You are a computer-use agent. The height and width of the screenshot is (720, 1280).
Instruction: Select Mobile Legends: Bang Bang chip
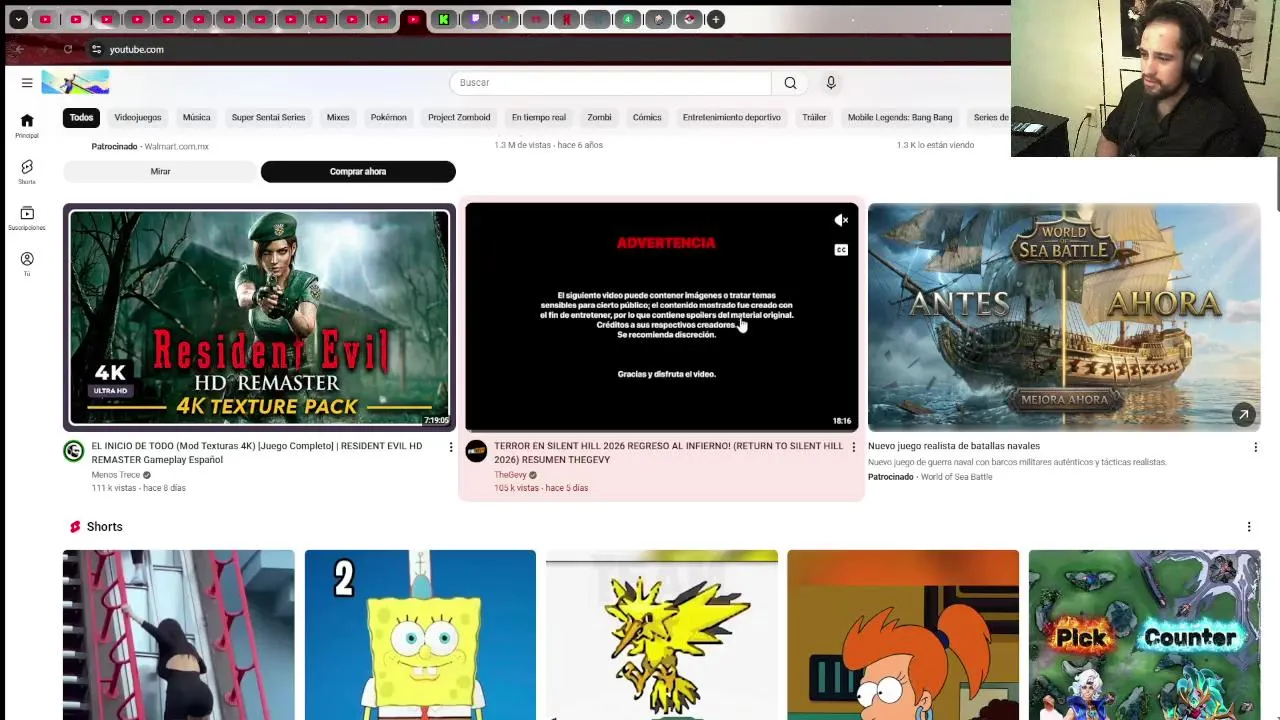(900, 118)
